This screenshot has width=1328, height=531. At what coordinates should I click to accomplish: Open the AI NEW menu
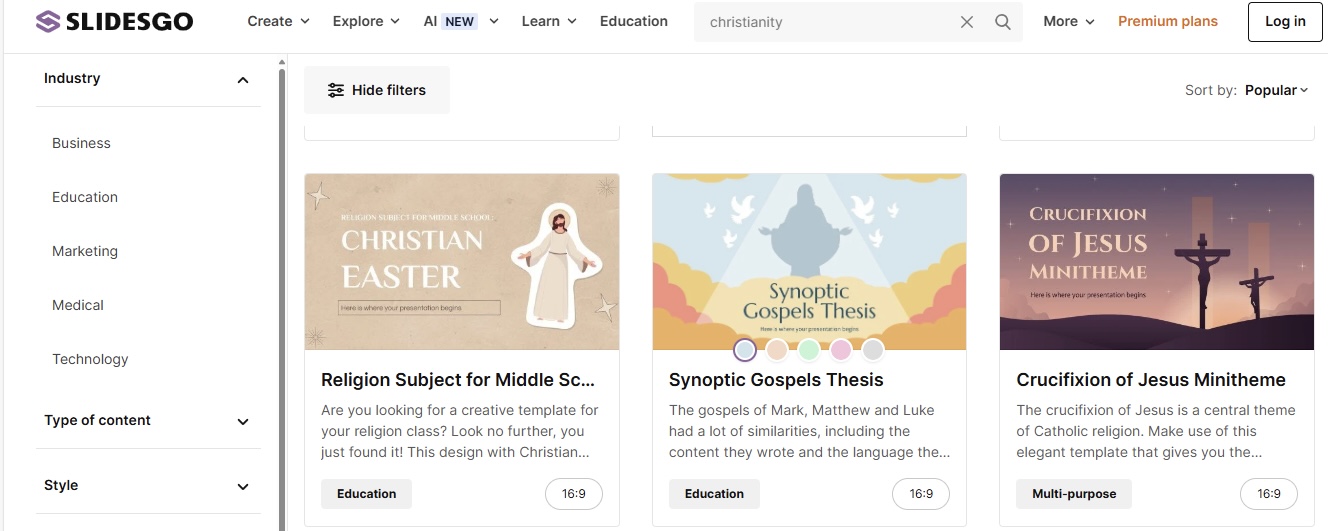(461, 21)
